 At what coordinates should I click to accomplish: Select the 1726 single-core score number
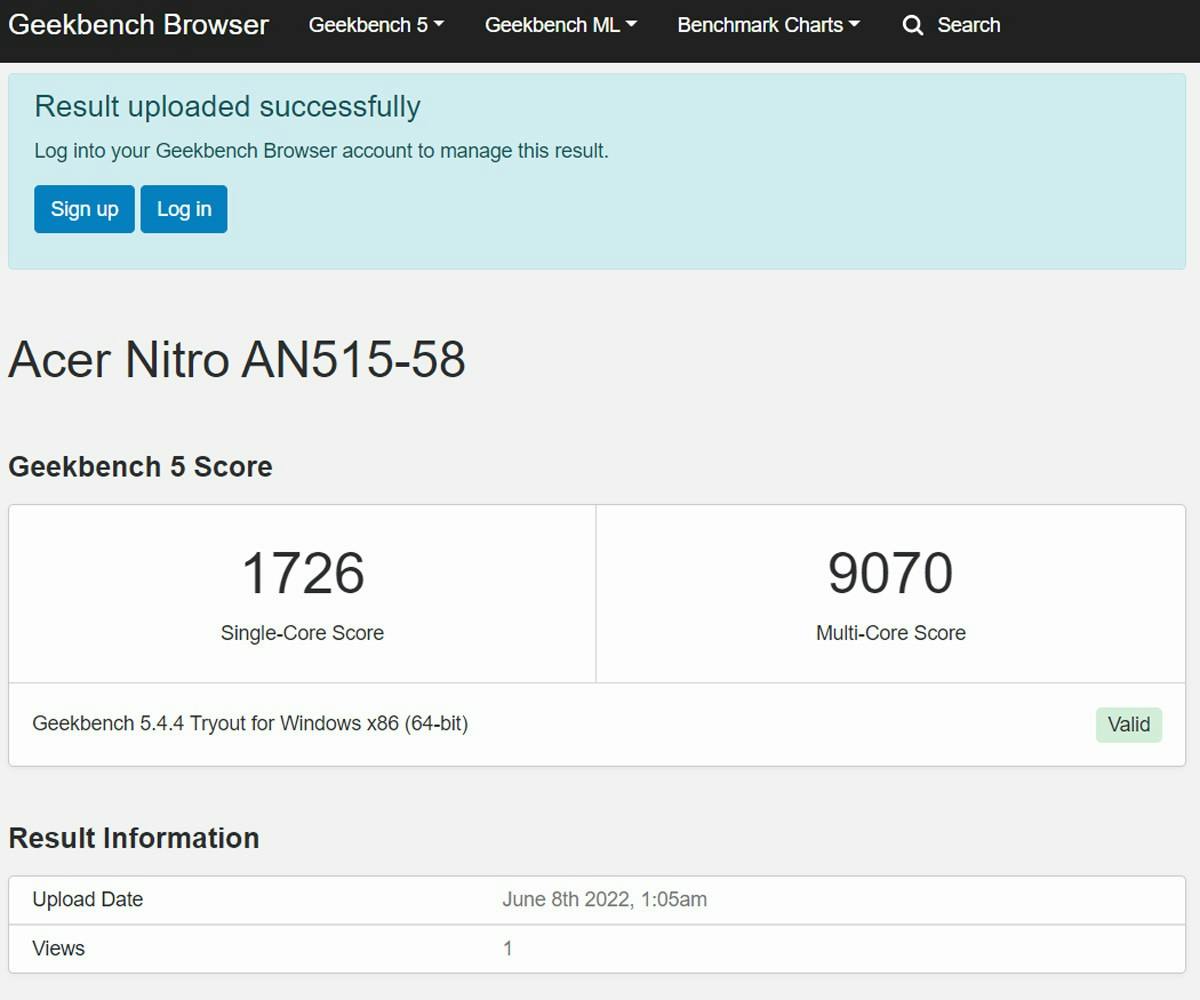303,573
